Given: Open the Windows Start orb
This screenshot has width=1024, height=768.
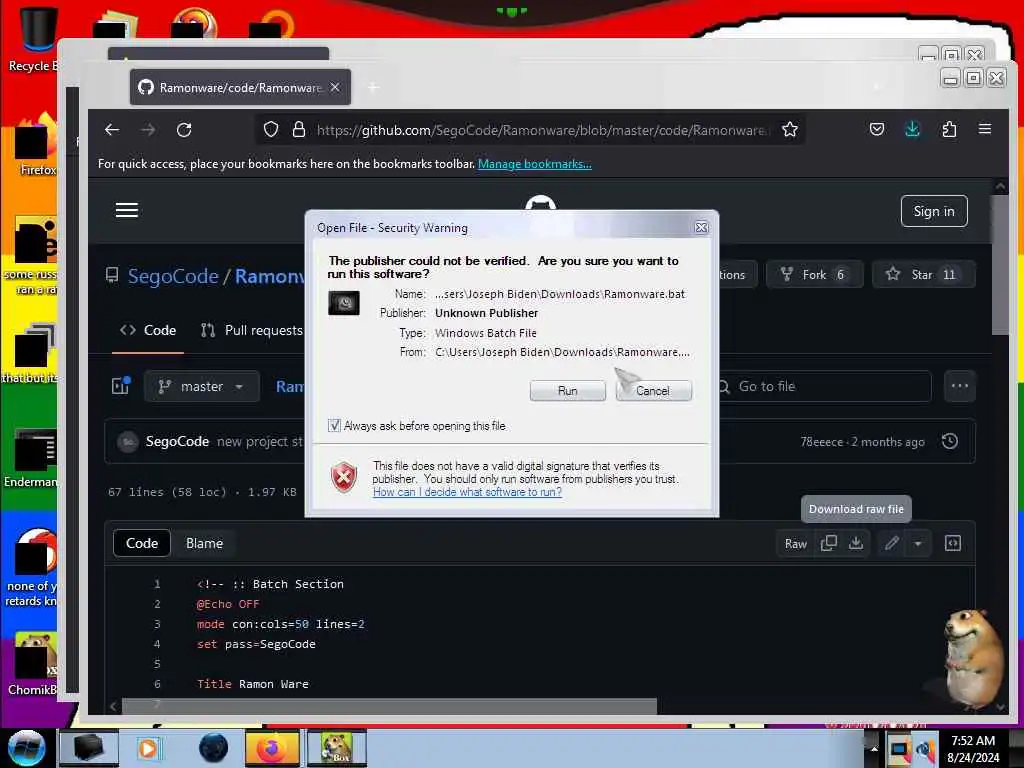Looking at the screenshot, I should coord(26,748).
